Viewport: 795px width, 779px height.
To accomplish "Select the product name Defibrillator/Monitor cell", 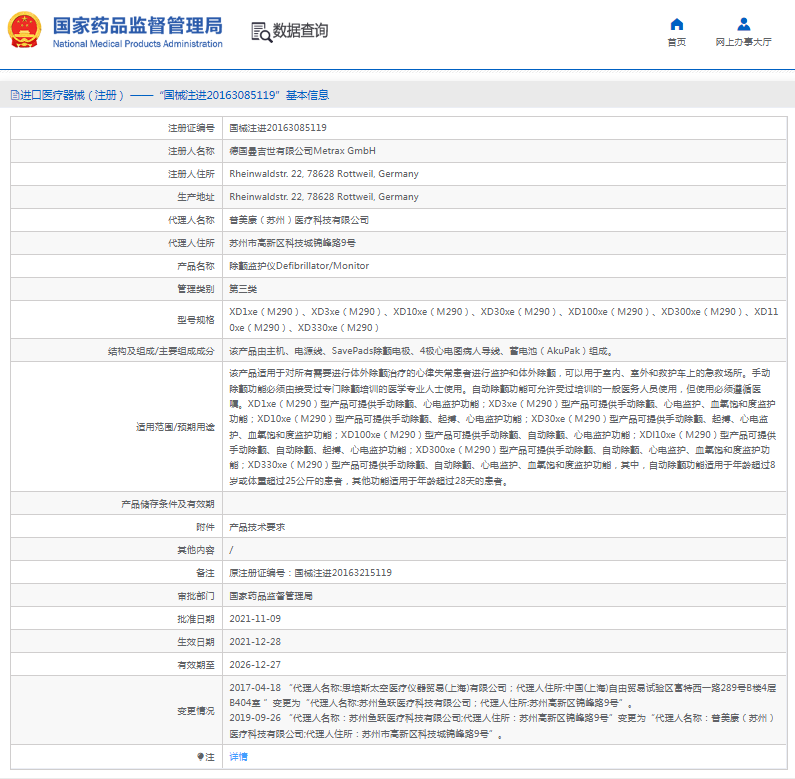I will (299, 266).
